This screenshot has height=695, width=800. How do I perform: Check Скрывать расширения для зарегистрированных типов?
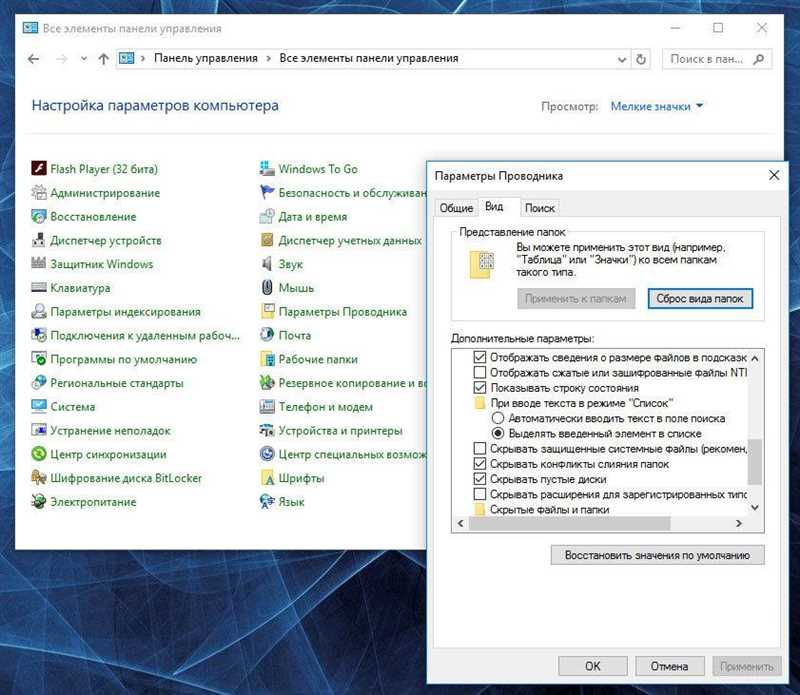480,494
